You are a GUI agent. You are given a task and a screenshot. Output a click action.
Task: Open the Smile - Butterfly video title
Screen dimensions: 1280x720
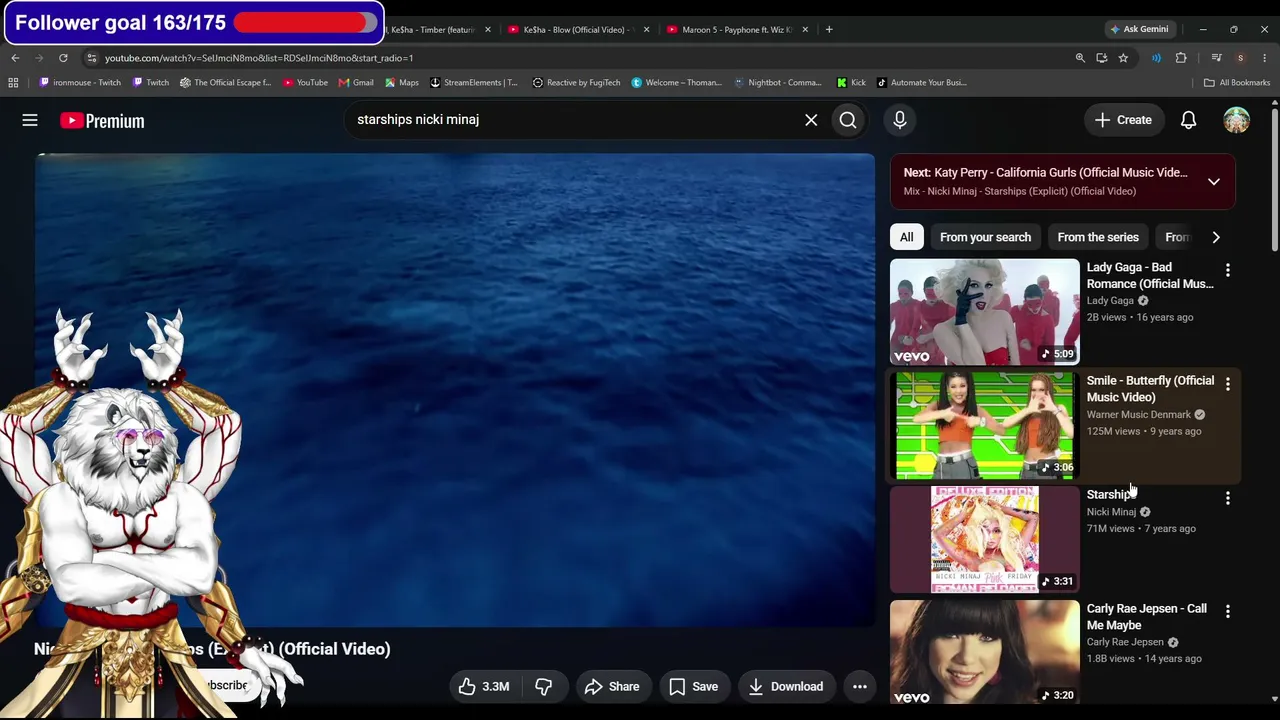pyautogui.click(x=1150, y=389)
